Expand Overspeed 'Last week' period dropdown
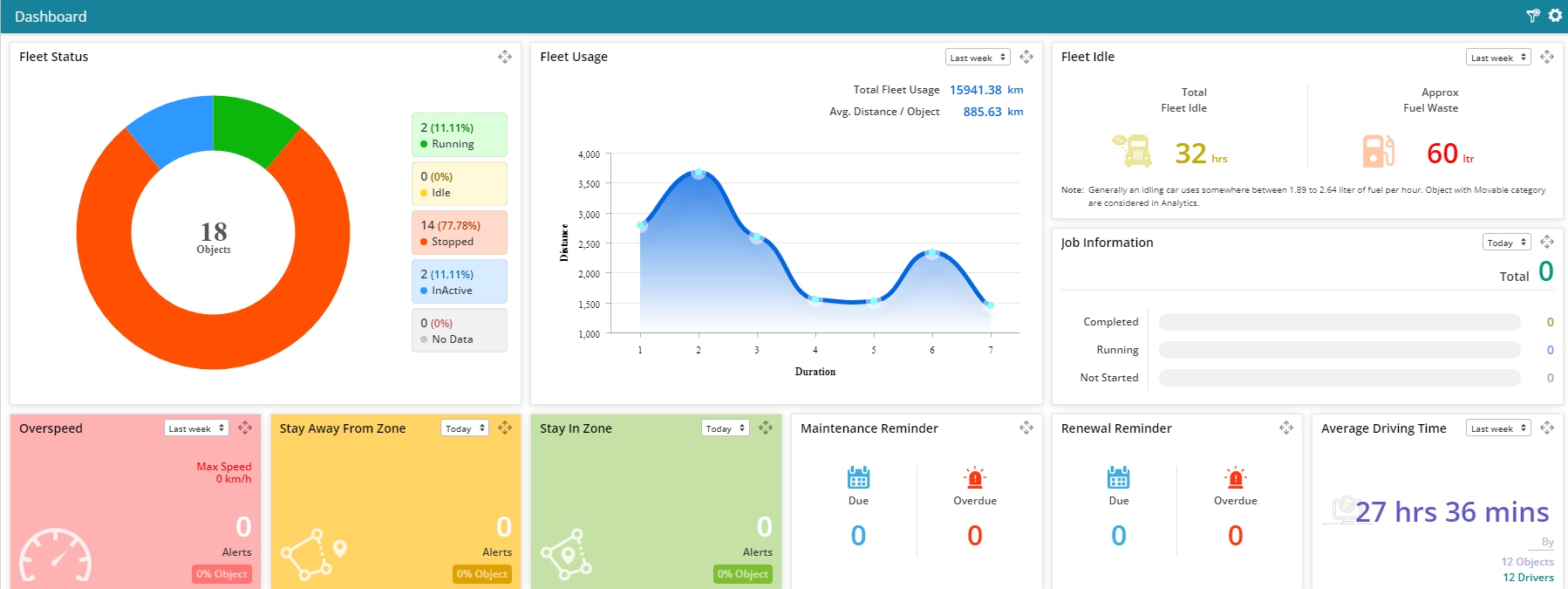This screenshot has width=1568, height=589. click(196, 428)
